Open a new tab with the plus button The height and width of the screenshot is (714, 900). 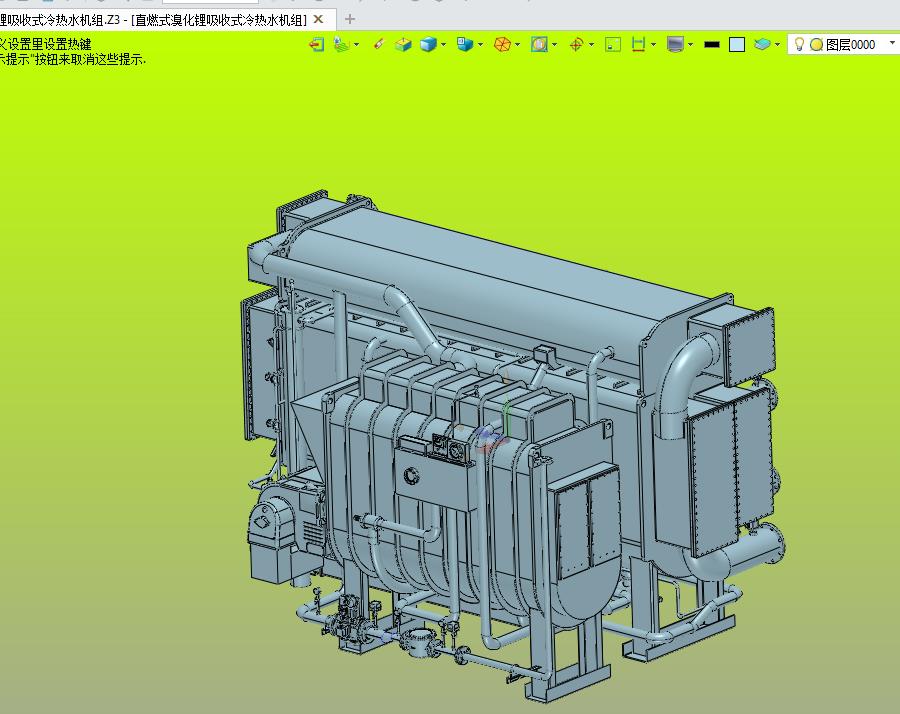(349, 19)
